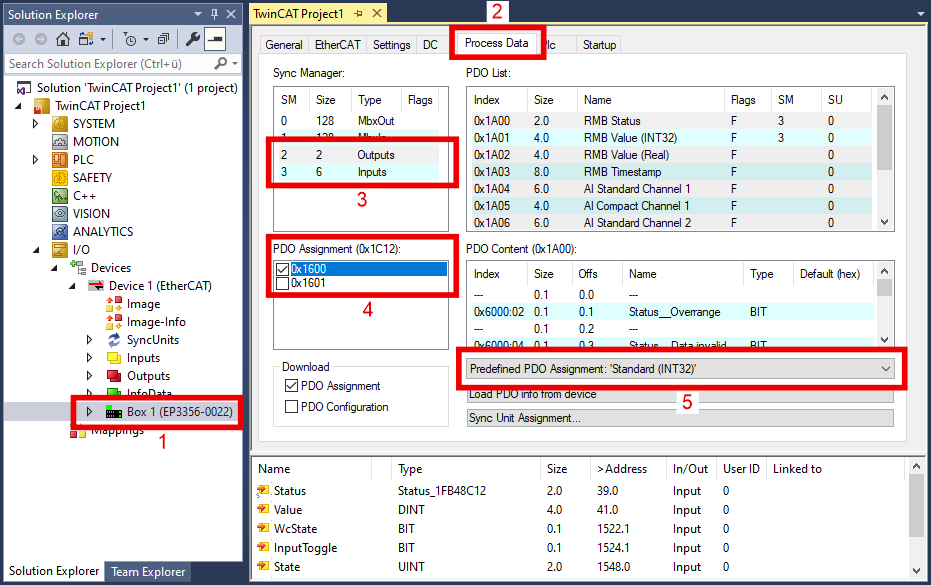Select Status__Overrange content row

click(671, 312)
